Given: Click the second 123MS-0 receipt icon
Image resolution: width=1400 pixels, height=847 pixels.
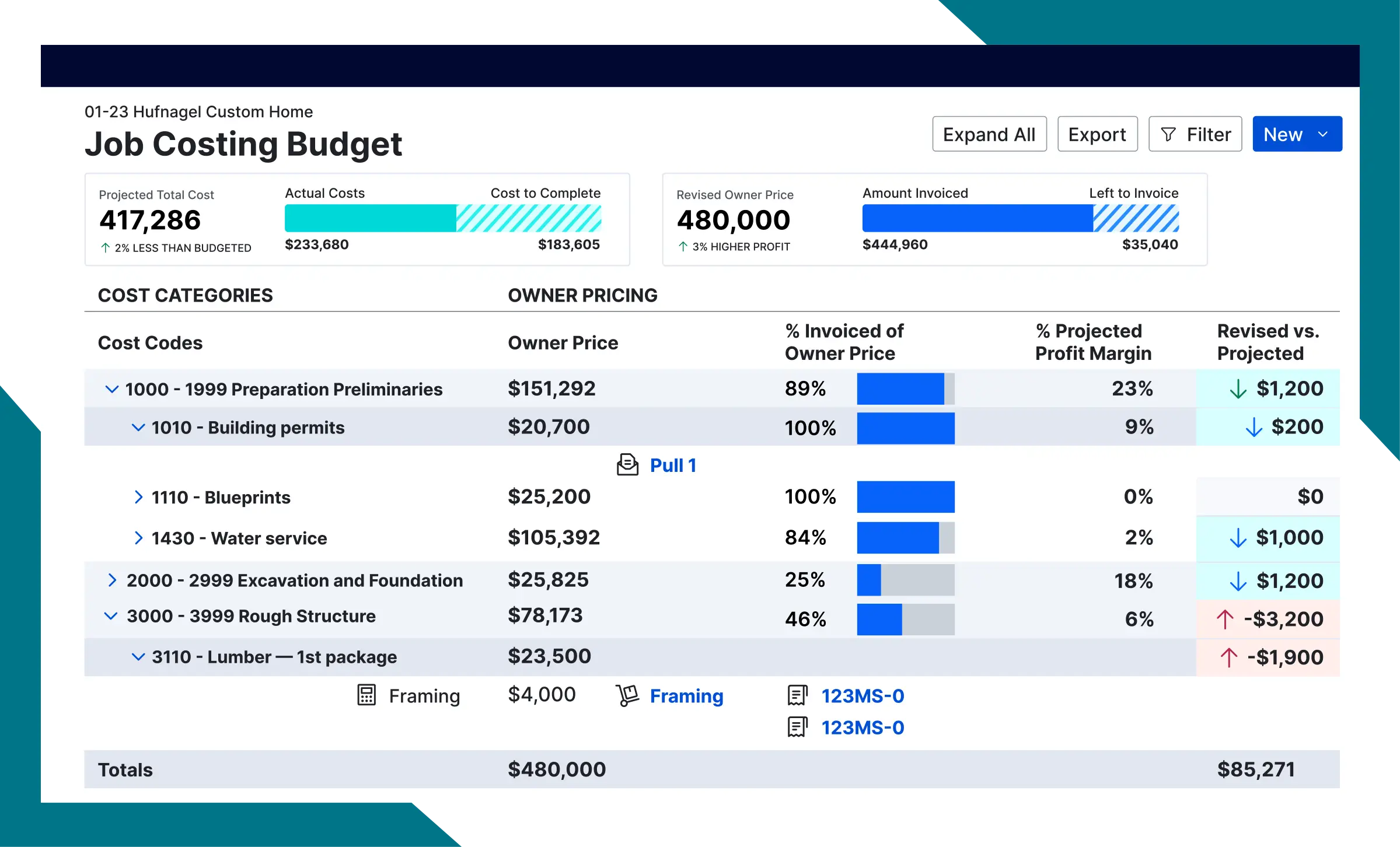Looking at the screenshot, I should point(797,727).
